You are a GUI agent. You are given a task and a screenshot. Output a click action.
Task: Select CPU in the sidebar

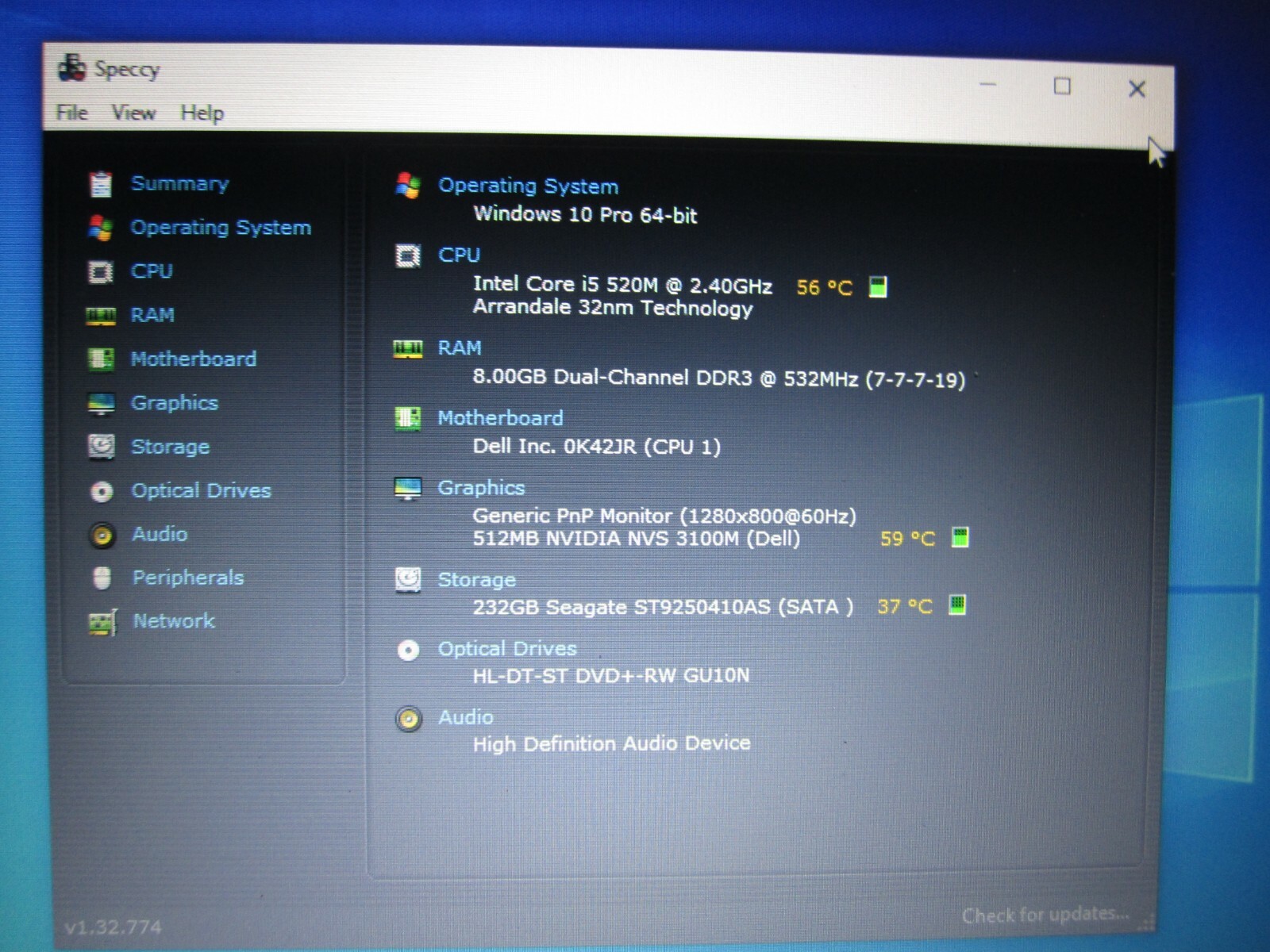pos(152,271)
